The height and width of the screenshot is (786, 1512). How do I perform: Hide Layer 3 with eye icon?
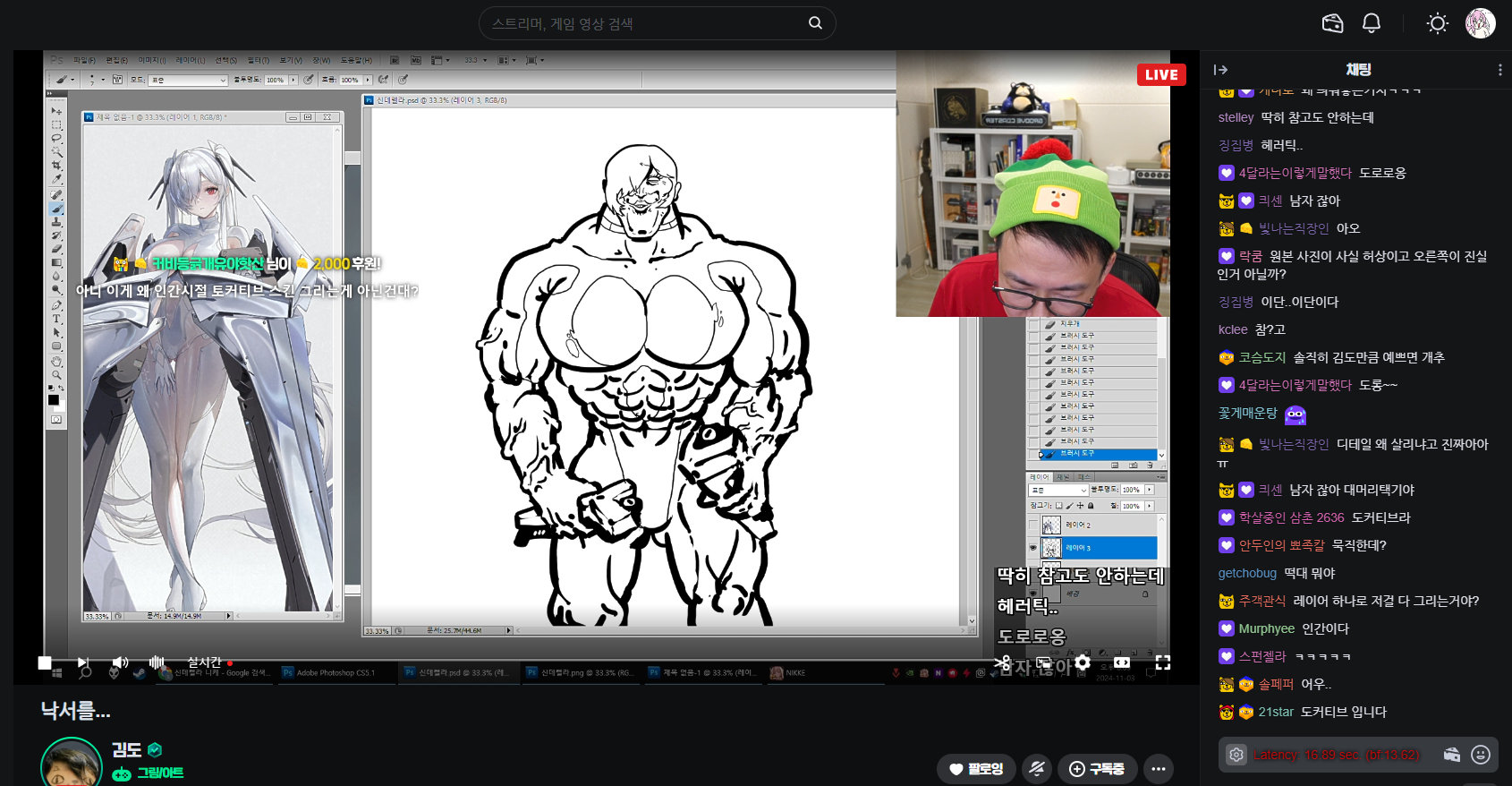(x=1033, y=548)
